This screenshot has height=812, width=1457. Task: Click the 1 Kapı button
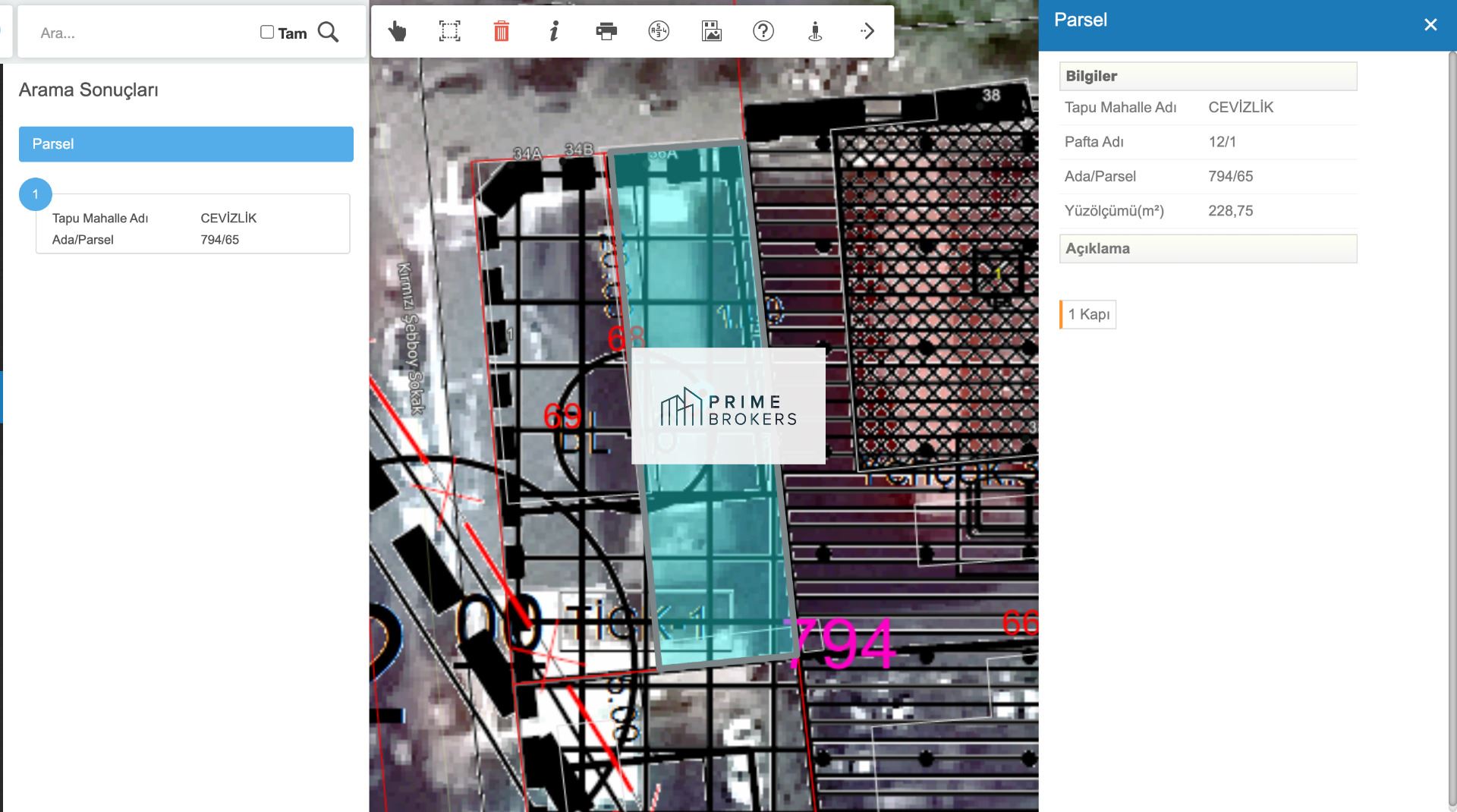coord(1088,314)
